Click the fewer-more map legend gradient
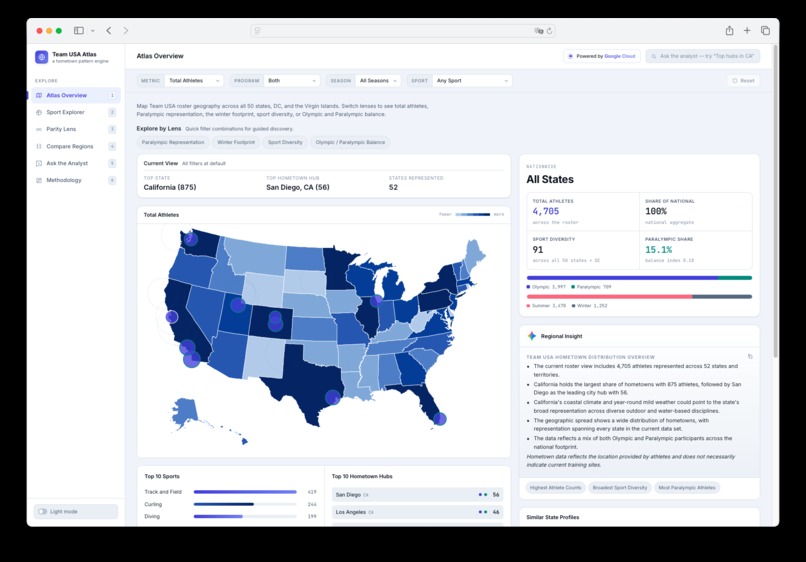The height and width of the screenshot is (562, 806). [x=472, y=214]
